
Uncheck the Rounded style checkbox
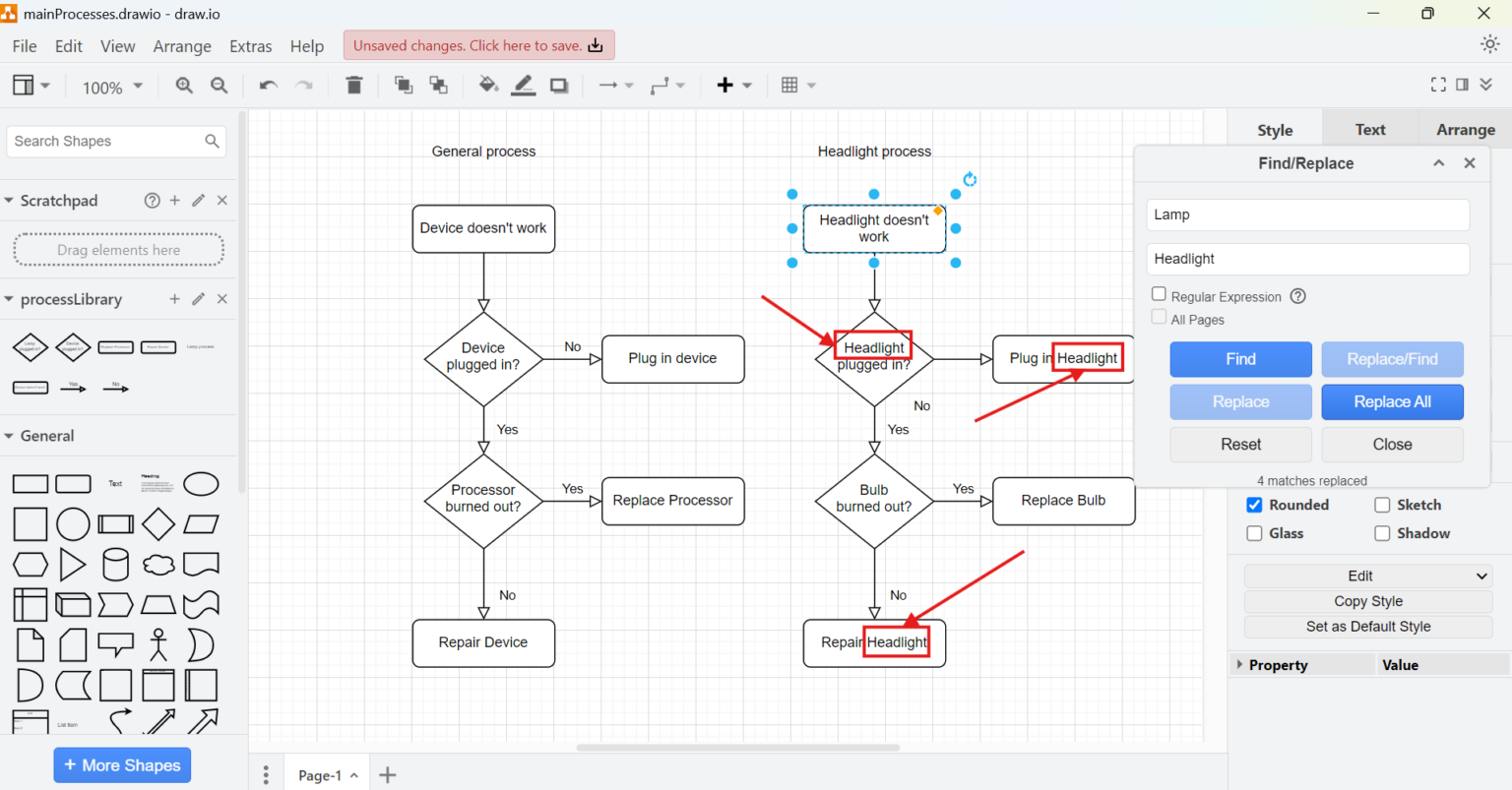point(1254,505)
